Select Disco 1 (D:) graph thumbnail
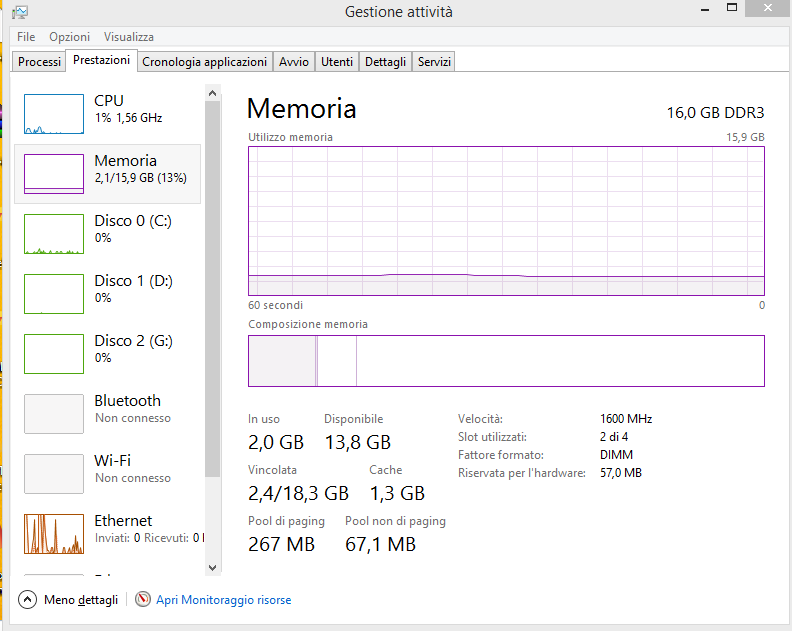 click(x=54, y=294)
